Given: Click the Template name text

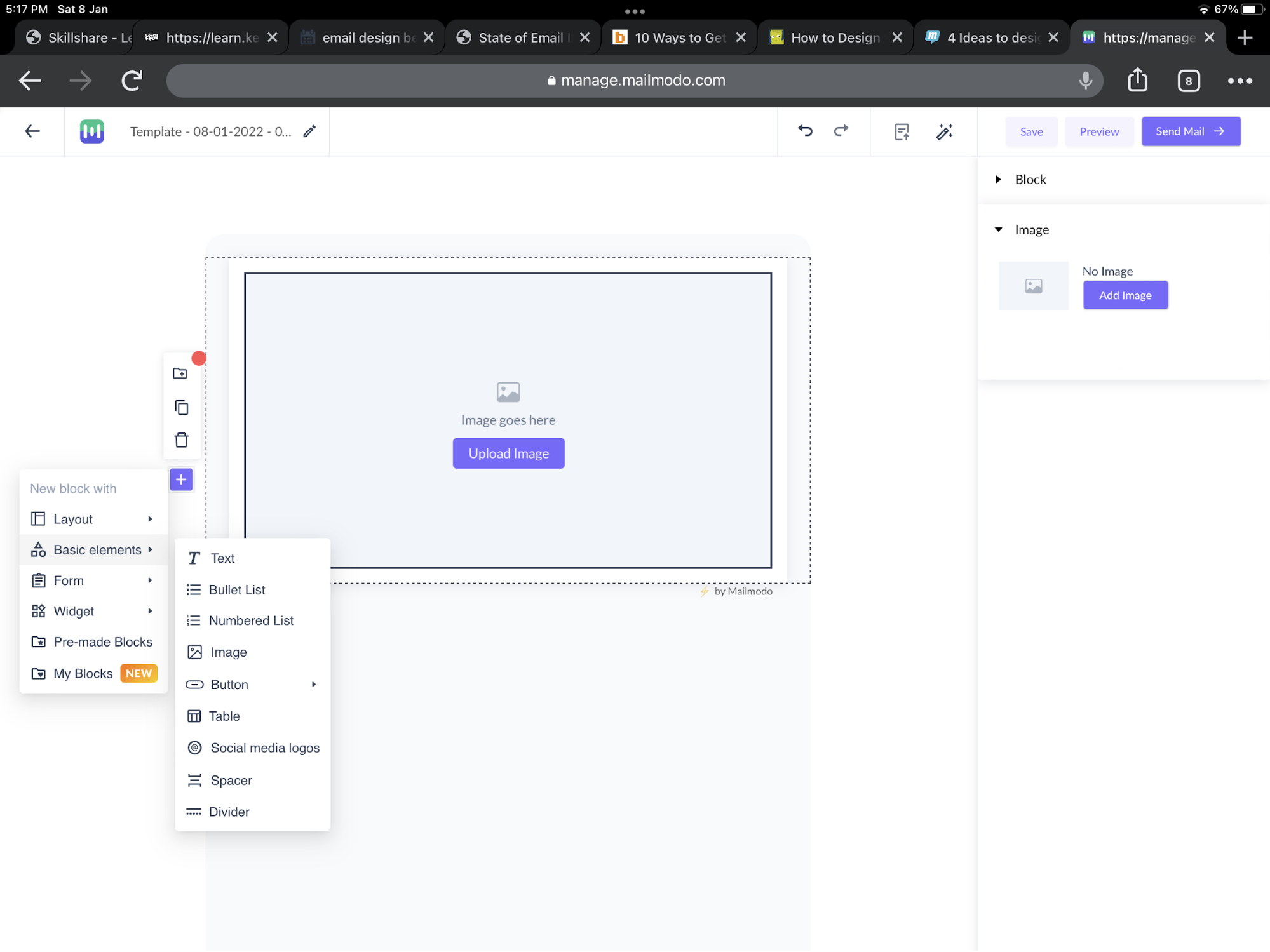Looking at the screenshot, I should pos(210,131).
